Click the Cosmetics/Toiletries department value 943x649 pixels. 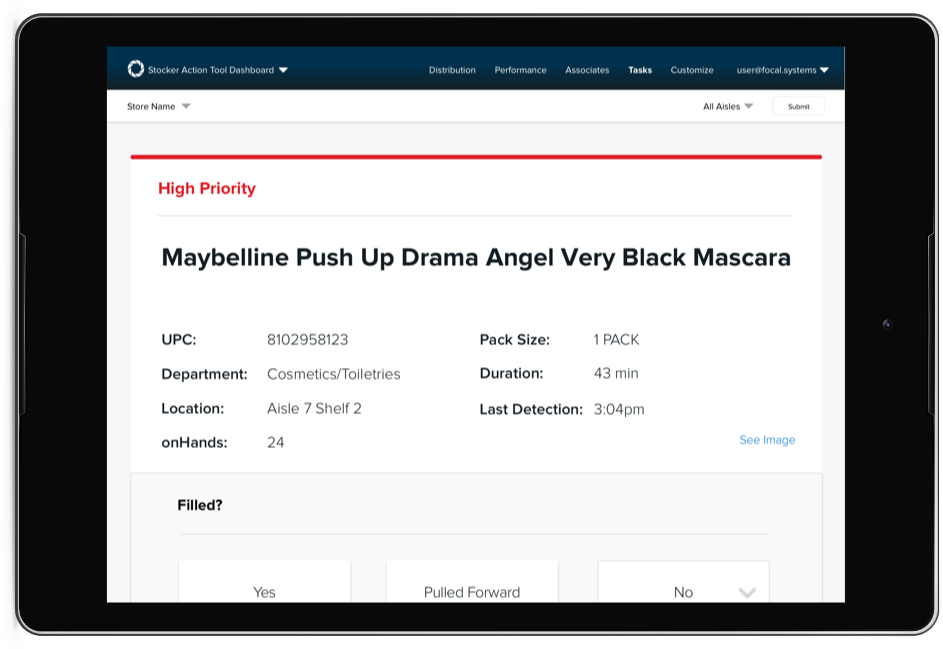click(x=334, y=374)
